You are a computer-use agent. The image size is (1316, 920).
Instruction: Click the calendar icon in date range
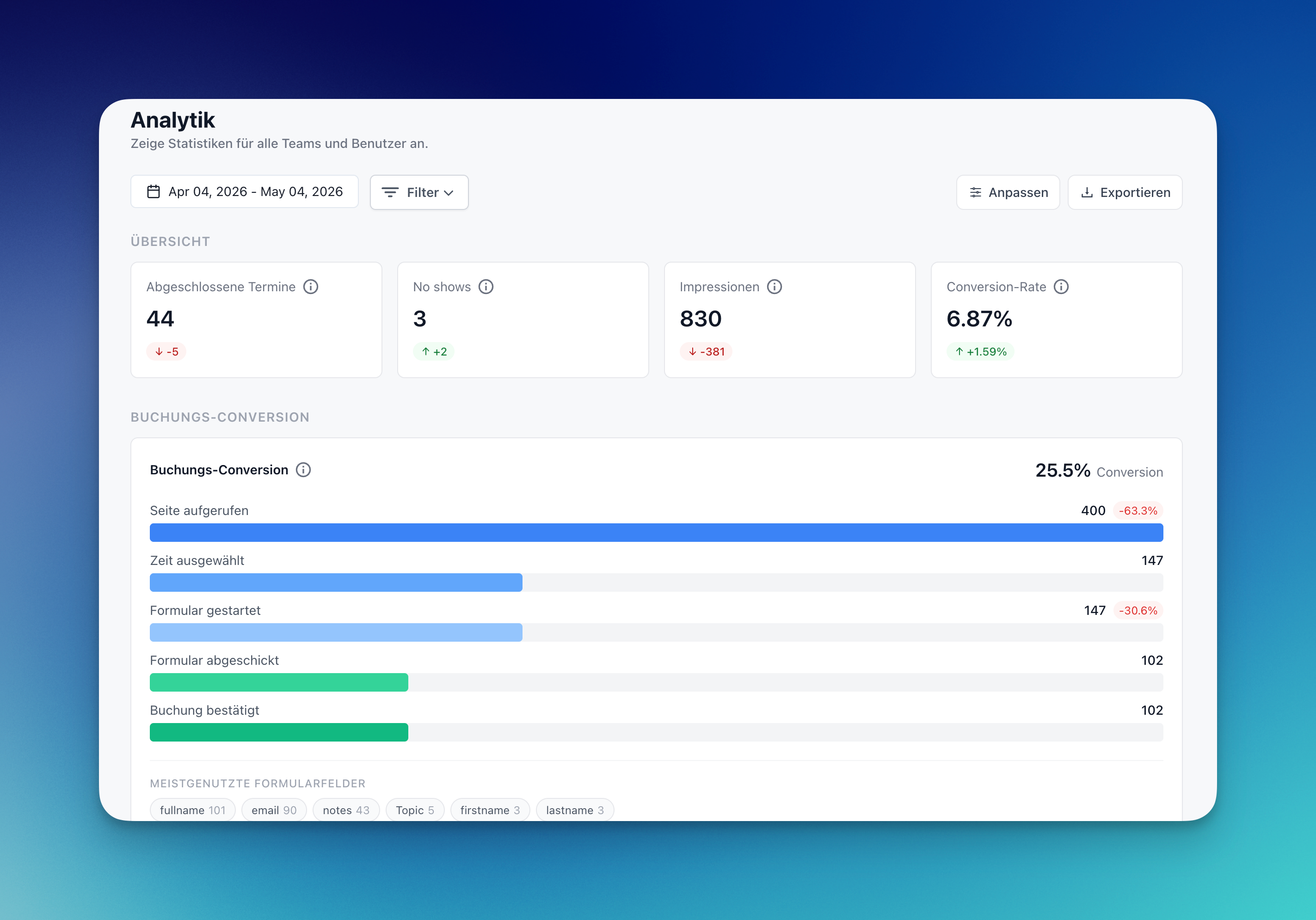click(153, 191)
